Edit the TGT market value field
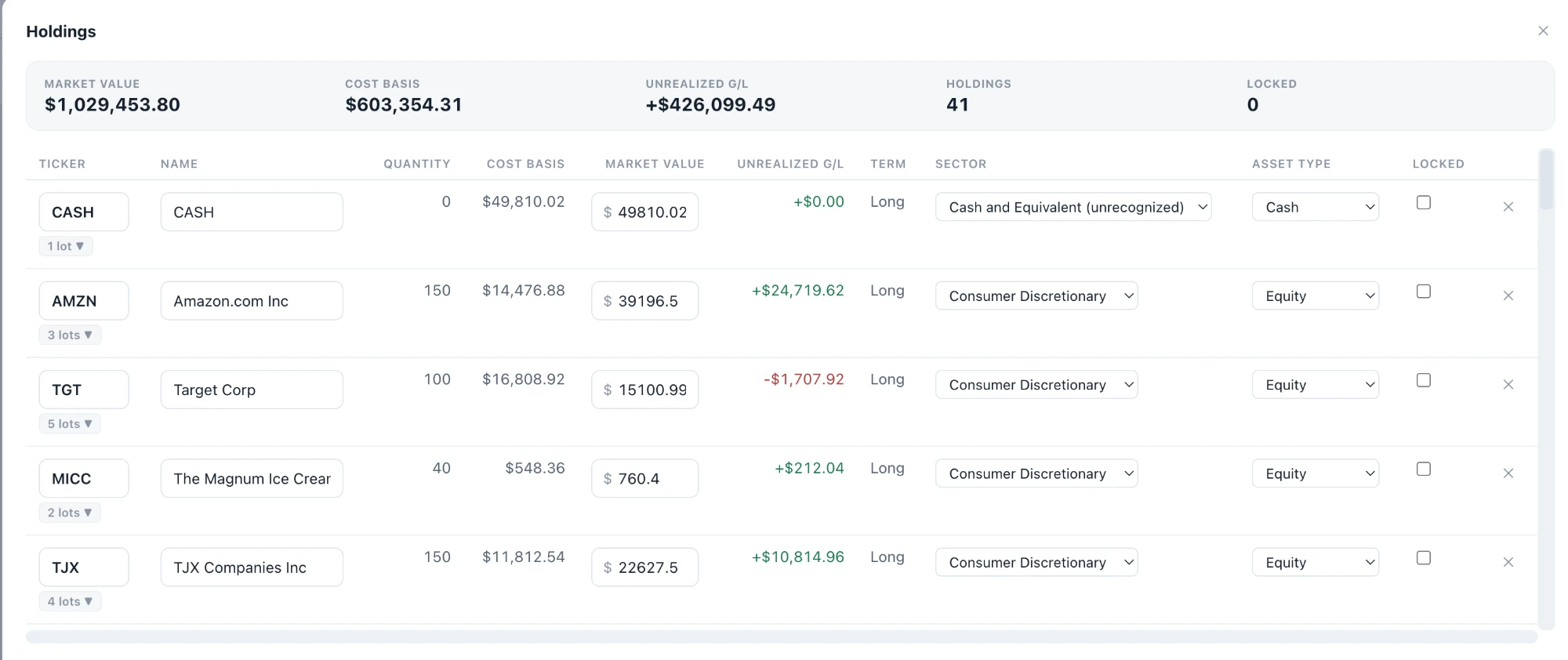The height and width of the screenshot is (660, 1568). (x=645, y=390)
